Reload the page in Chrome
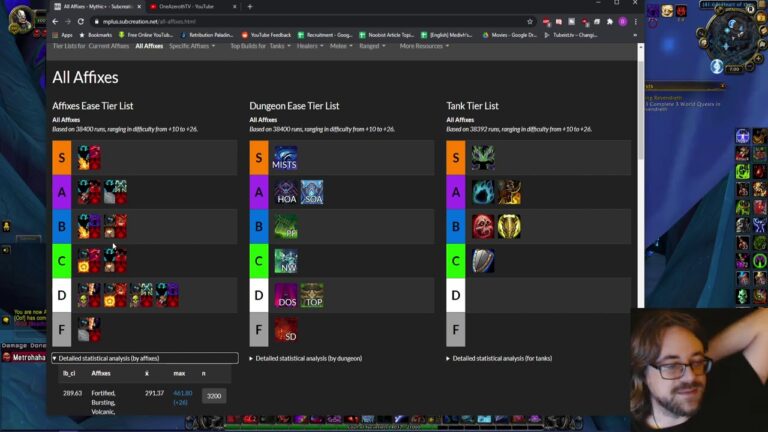This screenshot has width=768, height=432. pyautogui.click(x=81, y=22)
